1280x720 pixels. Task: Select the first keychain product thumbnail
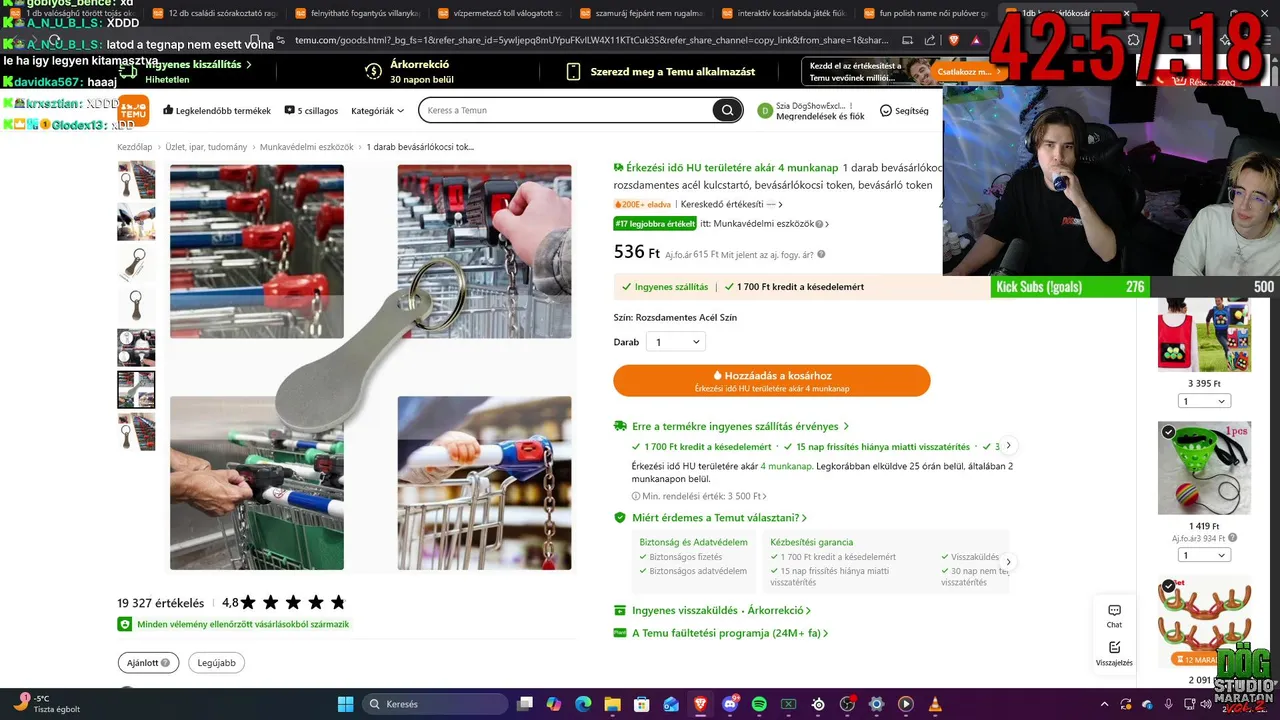pos(136,180)
